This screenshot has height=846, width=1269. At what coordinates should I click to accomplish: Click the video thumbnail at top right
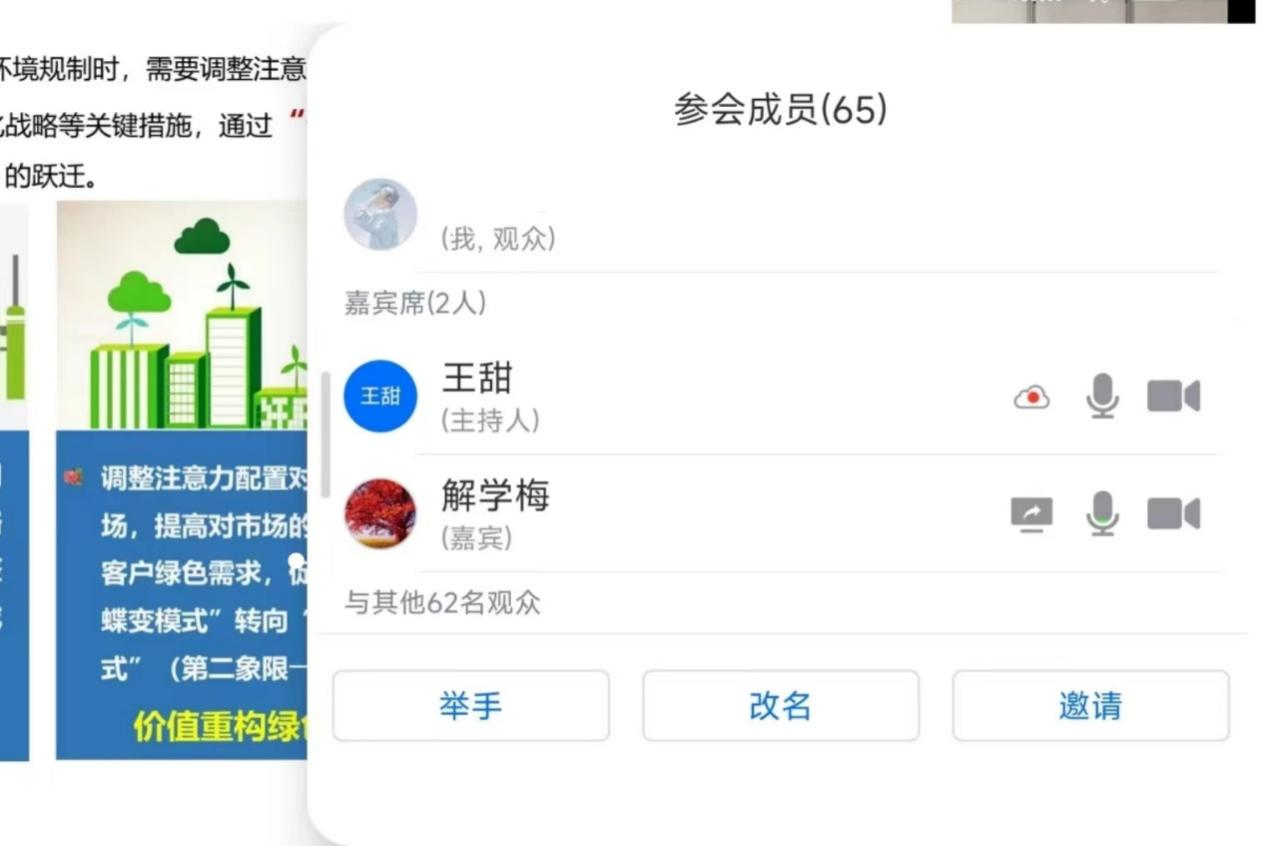tap(1103, 11)
